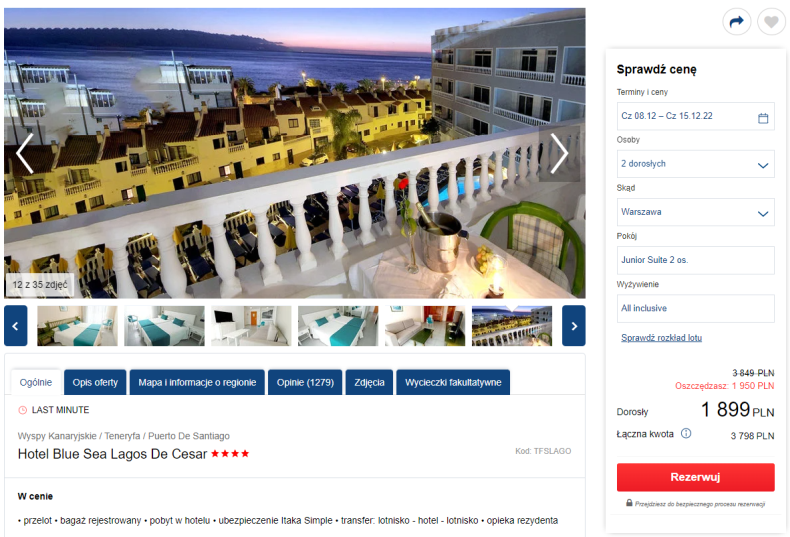Show the next photo with the right arrow
This screenshot has height=537, width=790.
pyautogui.click(x=559, y=154)
